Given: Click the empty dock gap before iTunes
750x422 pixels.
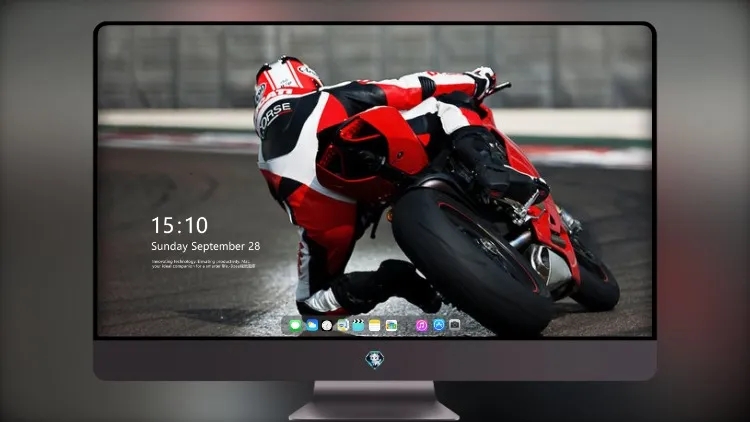Looking at the screenshot, I should 407,326.
